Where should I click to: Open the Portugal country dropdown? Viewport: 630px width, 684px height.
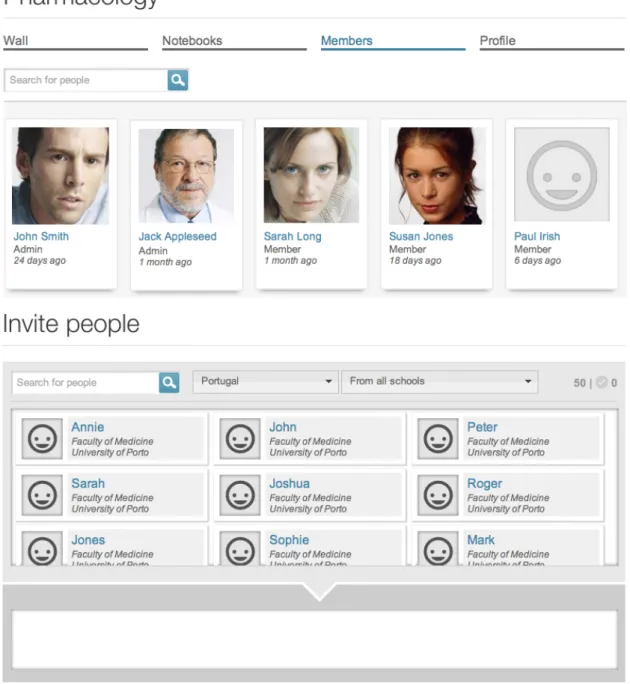[x=266, y=382]
